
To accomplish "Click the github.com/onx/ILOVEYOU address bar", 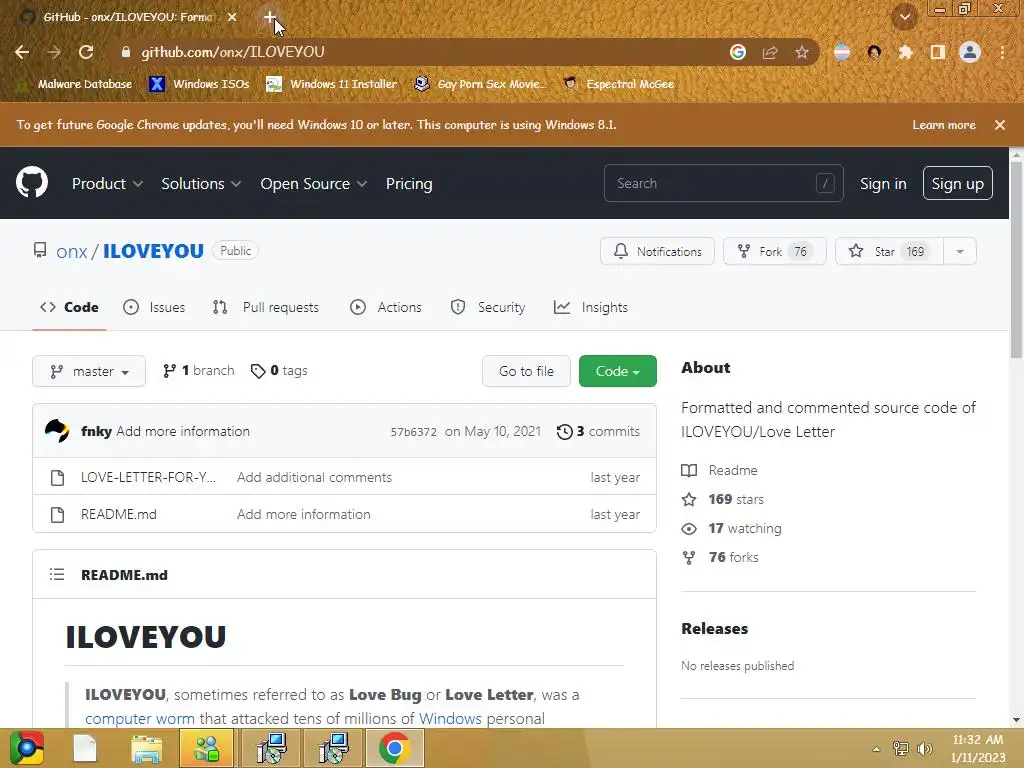I will coord(418,52).
